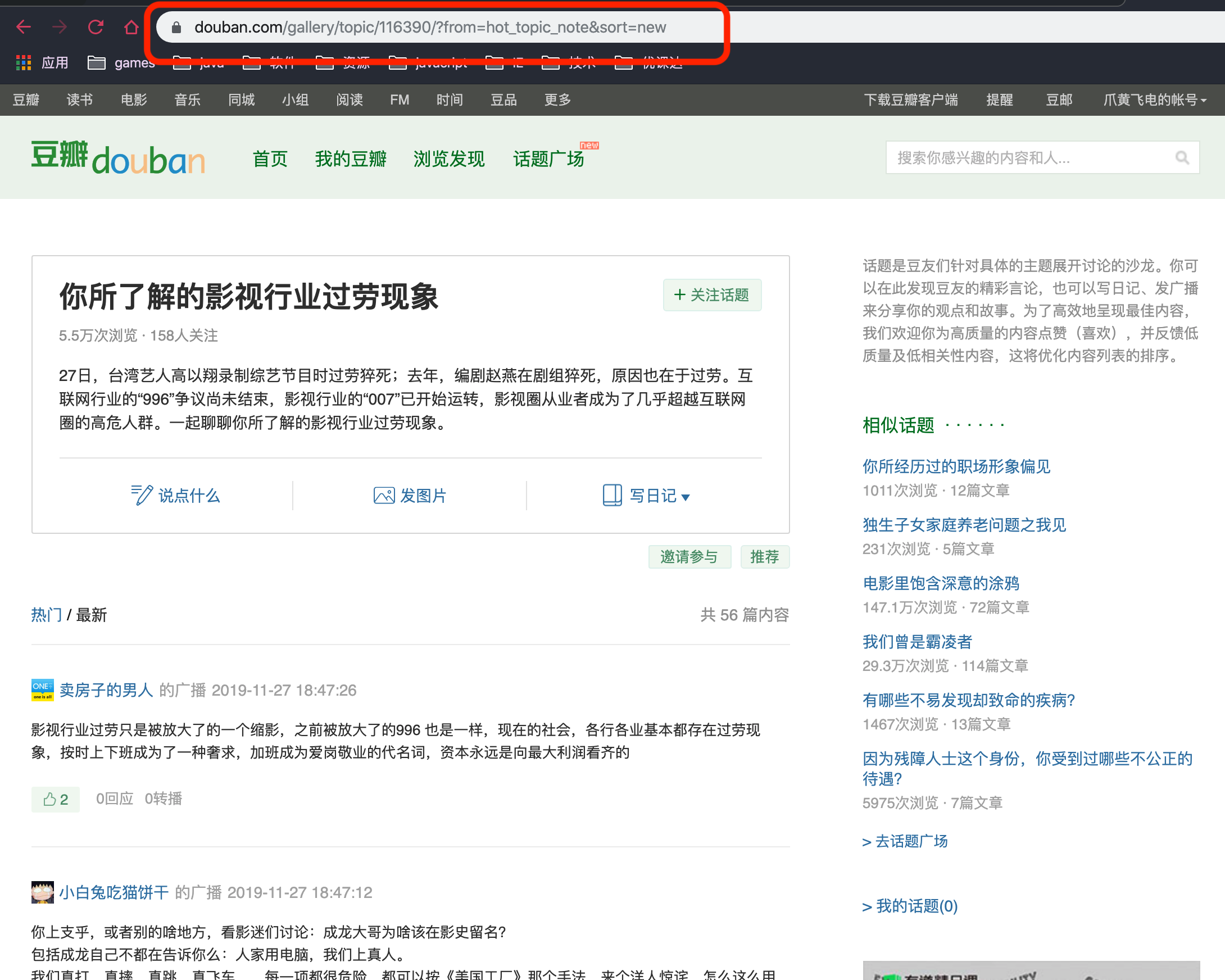The image size is (1225, 980).
Task: Open topic 因为残障人士这个身份 link
Action: click(x=1027, y=768)
